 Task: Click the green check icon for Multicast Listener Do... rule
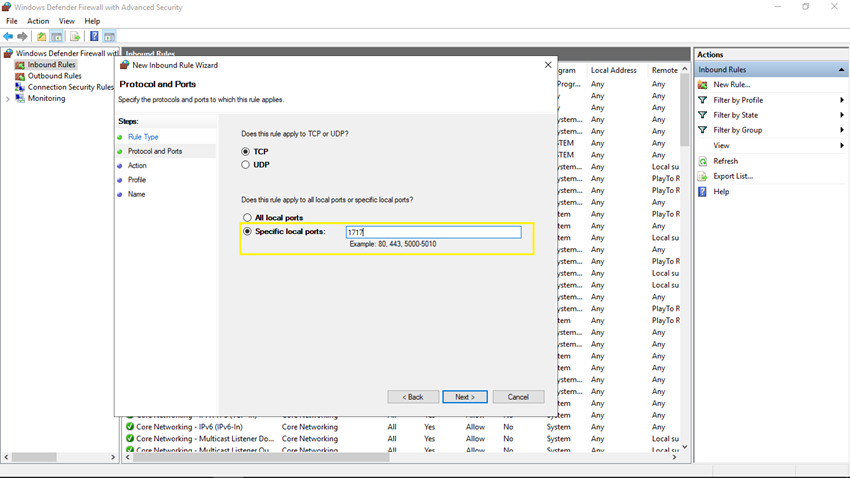(130, 438)
